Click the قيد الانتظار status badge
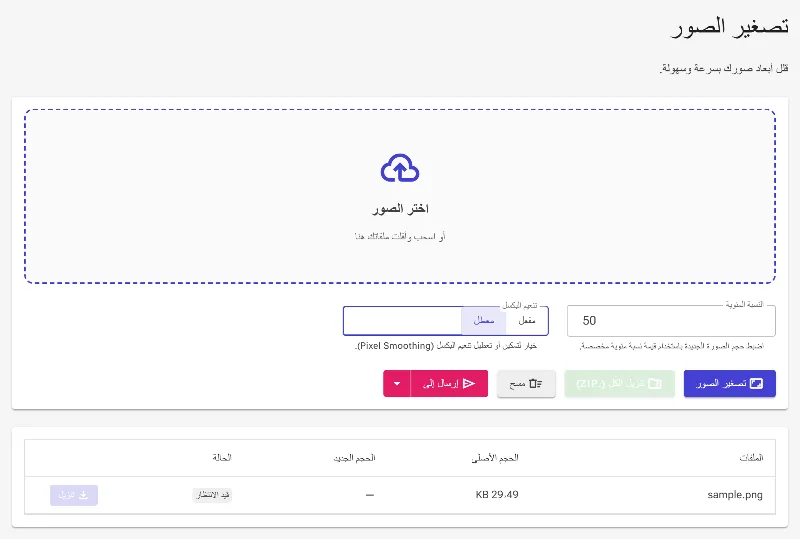The width and height of the screenshot is (800, 539). coord(212,495)
